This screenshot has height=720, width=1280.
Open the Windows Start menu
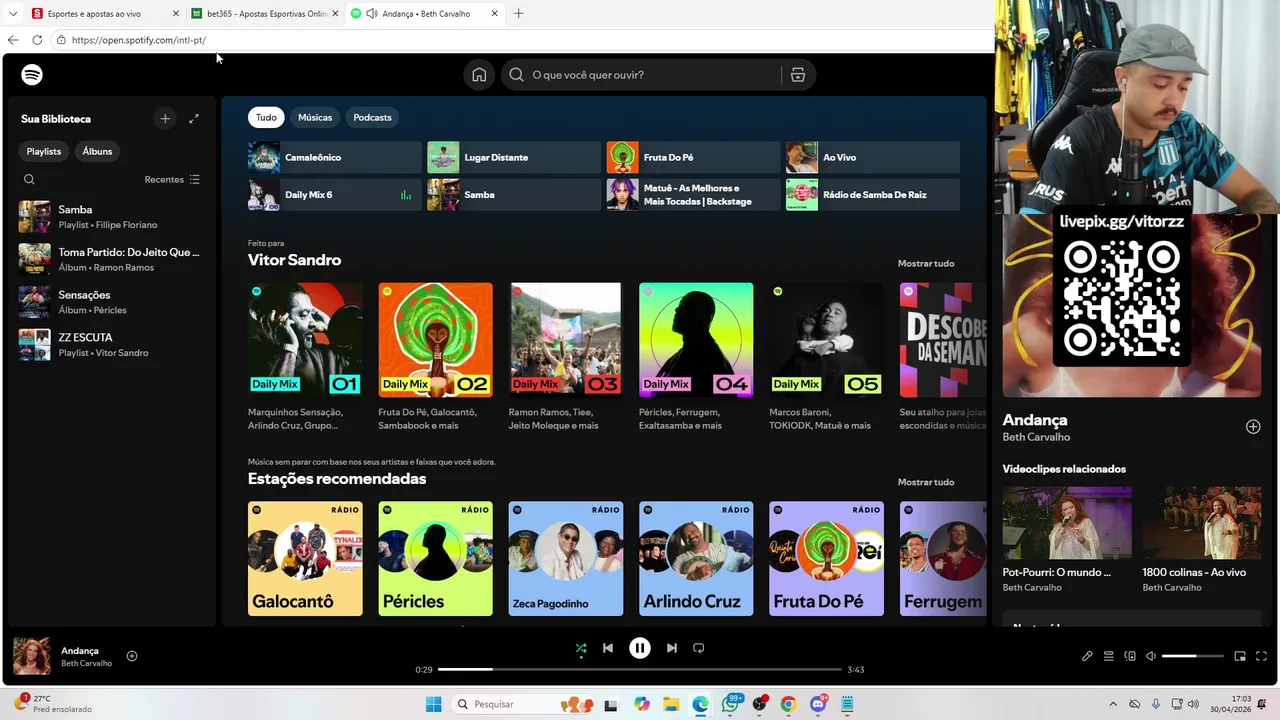[433, 705]
